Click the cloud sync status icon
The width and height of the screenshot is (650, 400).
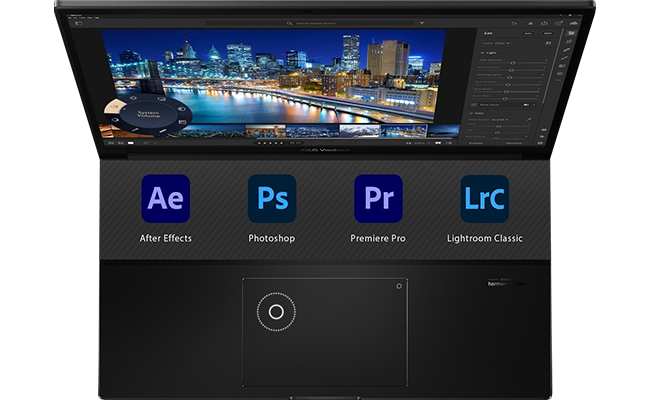pyautogui.click(x=574, y=23)
